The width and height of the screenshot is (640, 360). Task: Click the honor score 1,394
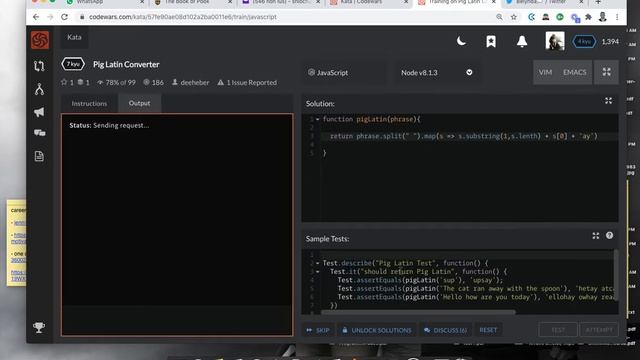[x=610, y=42]
